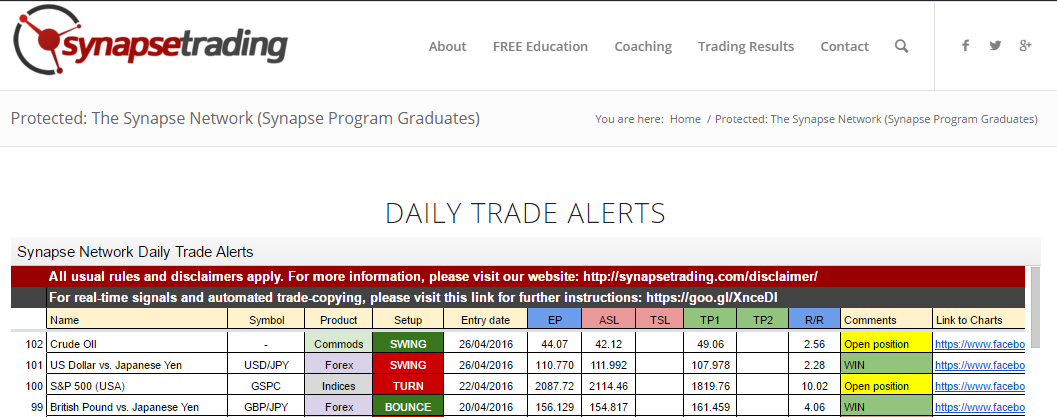The width and height of the screenshot is (1057, 417).
Task: Open the S&P 500 row chart link
Action: coord(979,387)
